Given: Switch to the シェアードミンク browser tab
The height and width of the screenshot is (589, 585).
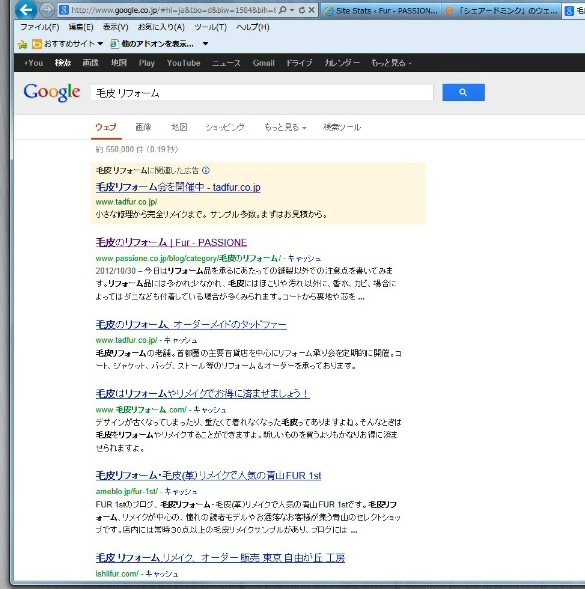Looking at the screenshot, I should click(502, 11).
